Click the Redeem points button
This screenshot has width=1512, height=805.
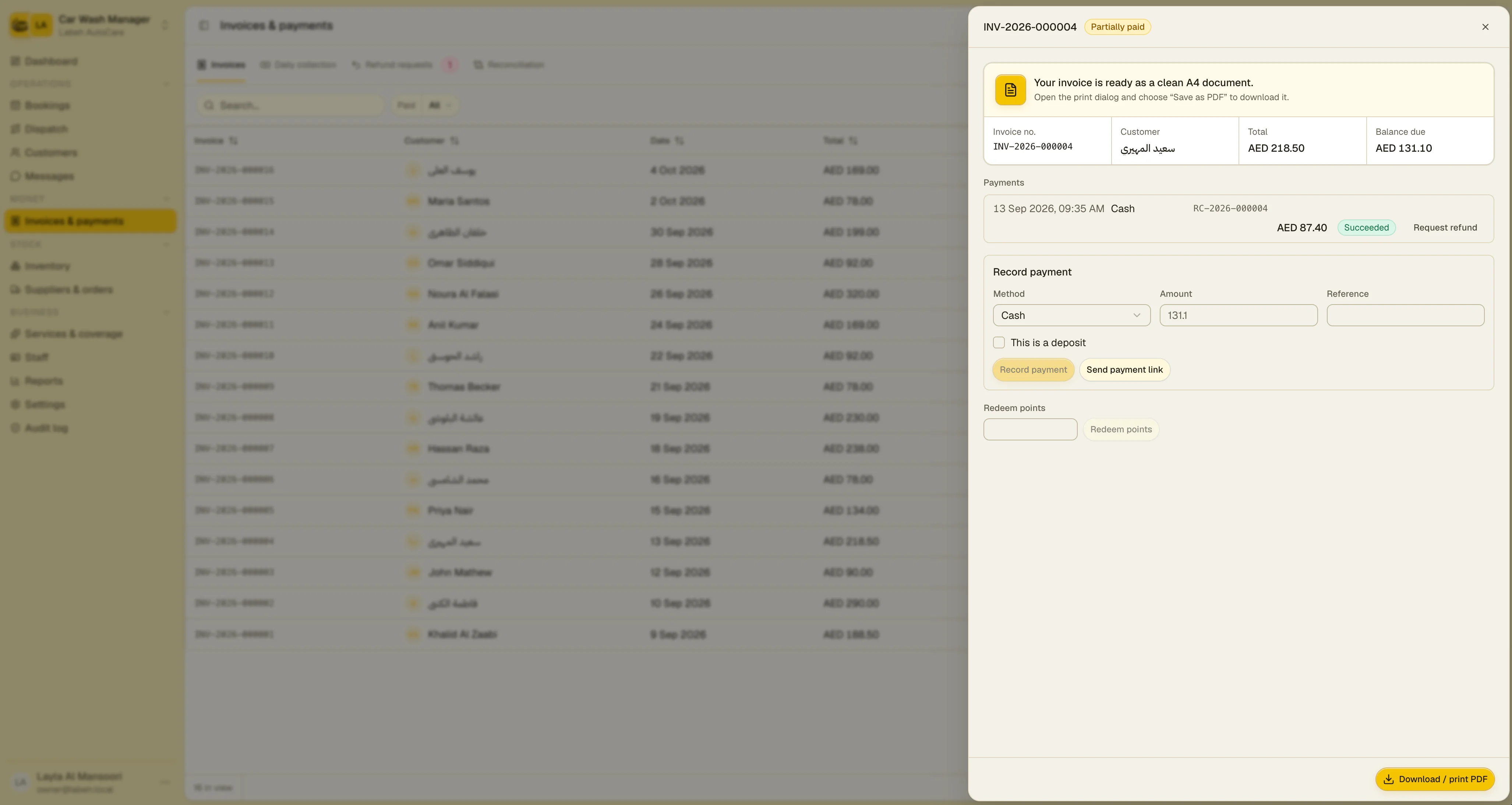pyautogui.click(x=1120, y=429)
